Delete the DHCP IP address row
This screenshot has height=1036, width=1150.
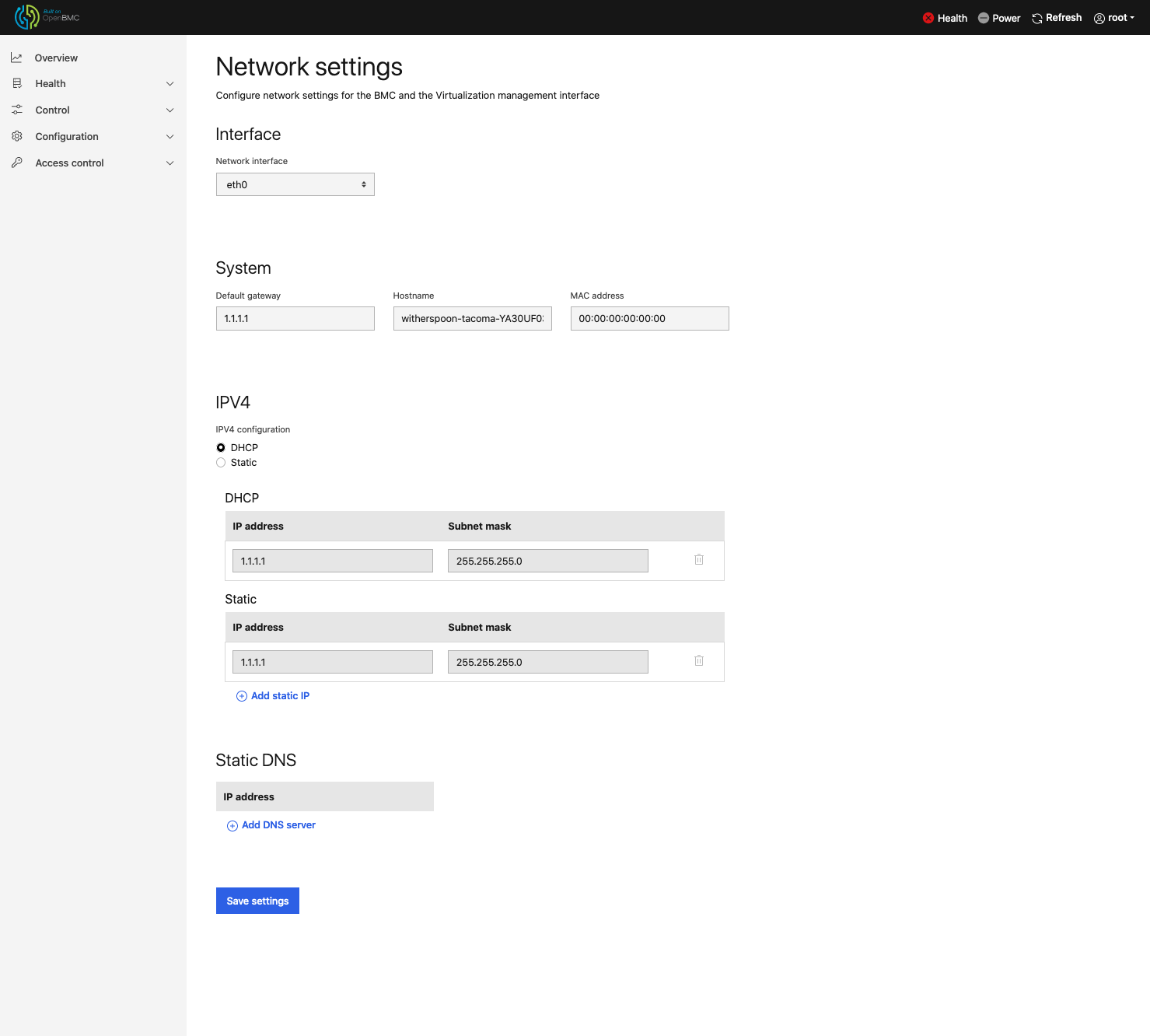pyautogui.click(x=698, y=559)
